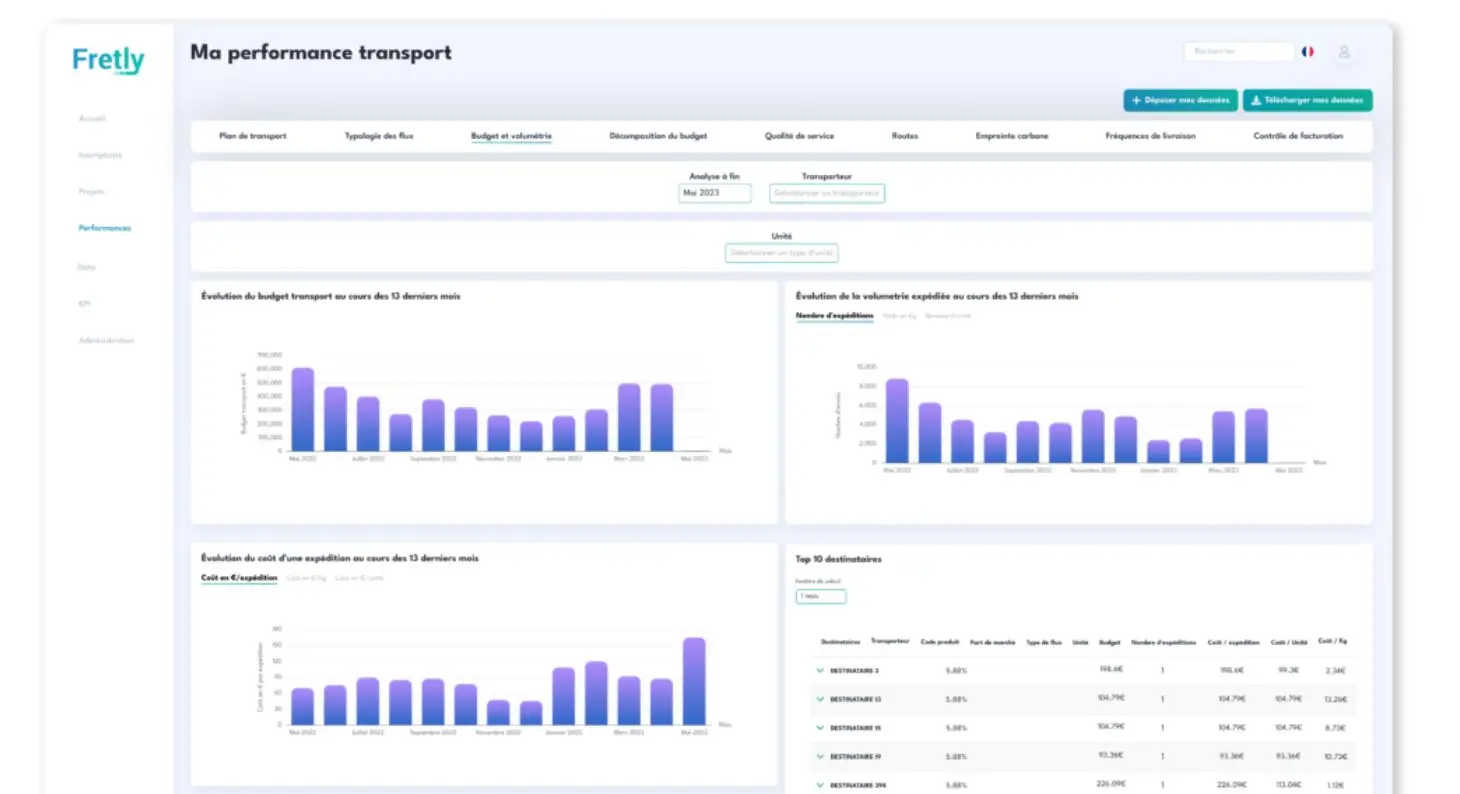This screenshot has width=1460, height=794.
Task: Click the first bar in the budget transport chart
Action: pyautogui.click(x=302, y=409)
